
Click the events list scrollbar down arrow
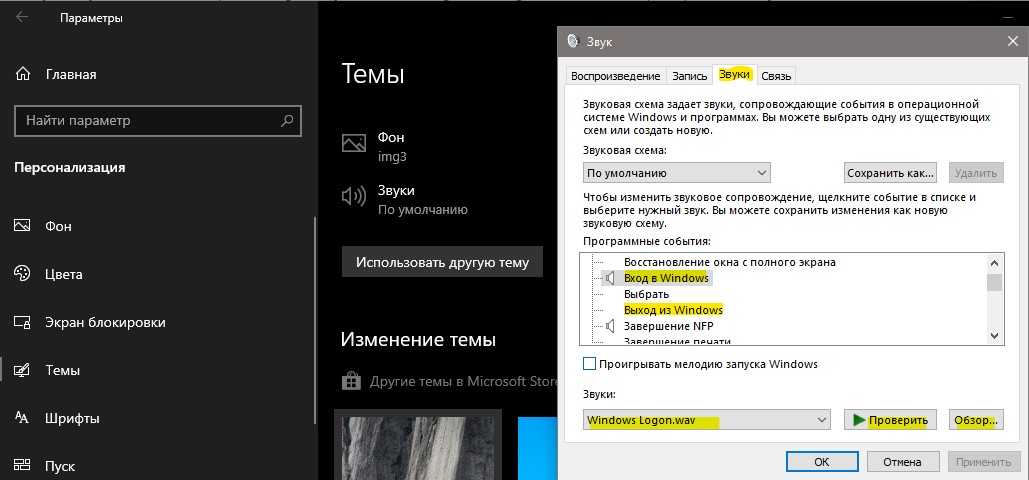(x=994, y=336)
